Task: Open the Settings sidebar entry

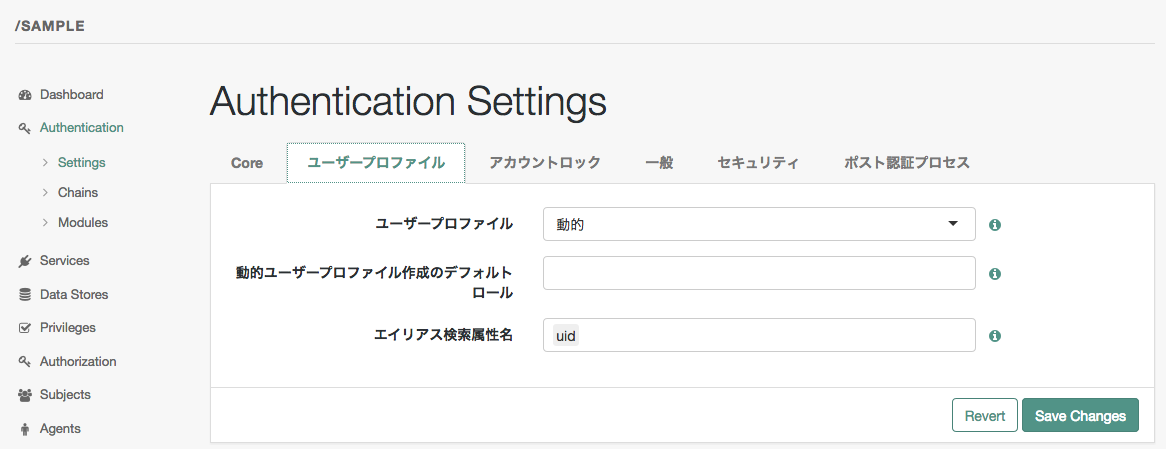Action: pos(81,162)
